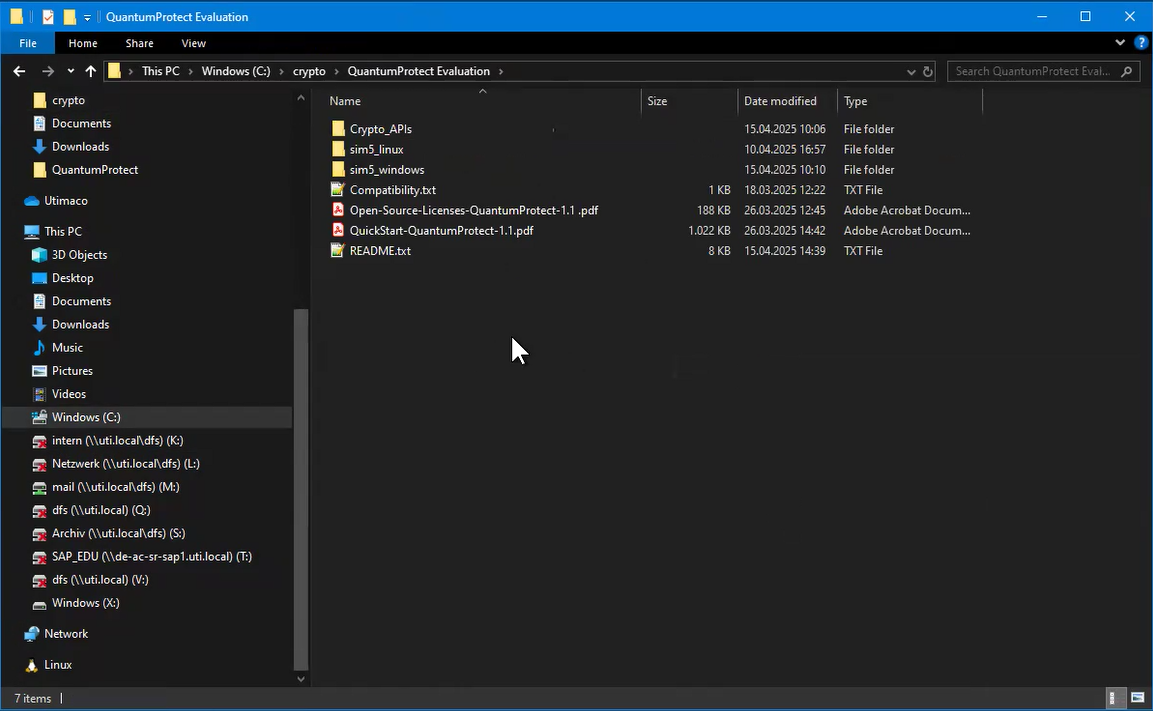
Task: Open the File menu tab
Action: click(28, 43)
